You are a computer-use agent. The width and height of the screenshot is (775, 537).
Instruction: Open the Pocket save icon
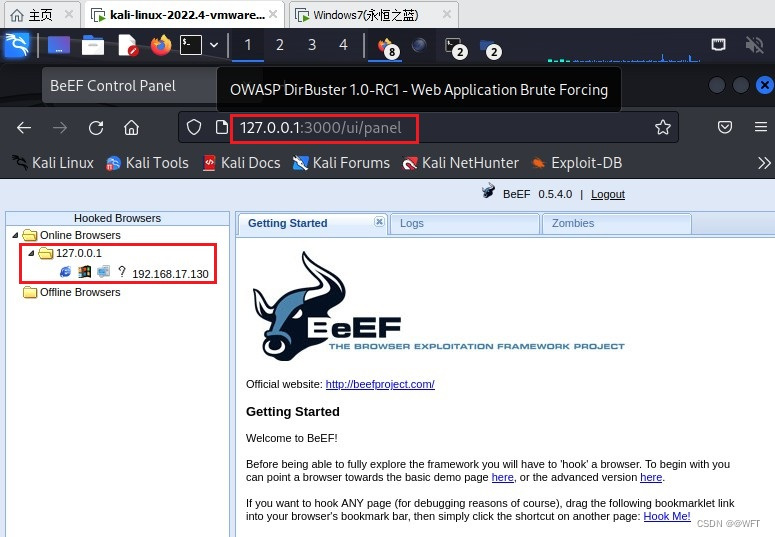(x=725, y=128)
